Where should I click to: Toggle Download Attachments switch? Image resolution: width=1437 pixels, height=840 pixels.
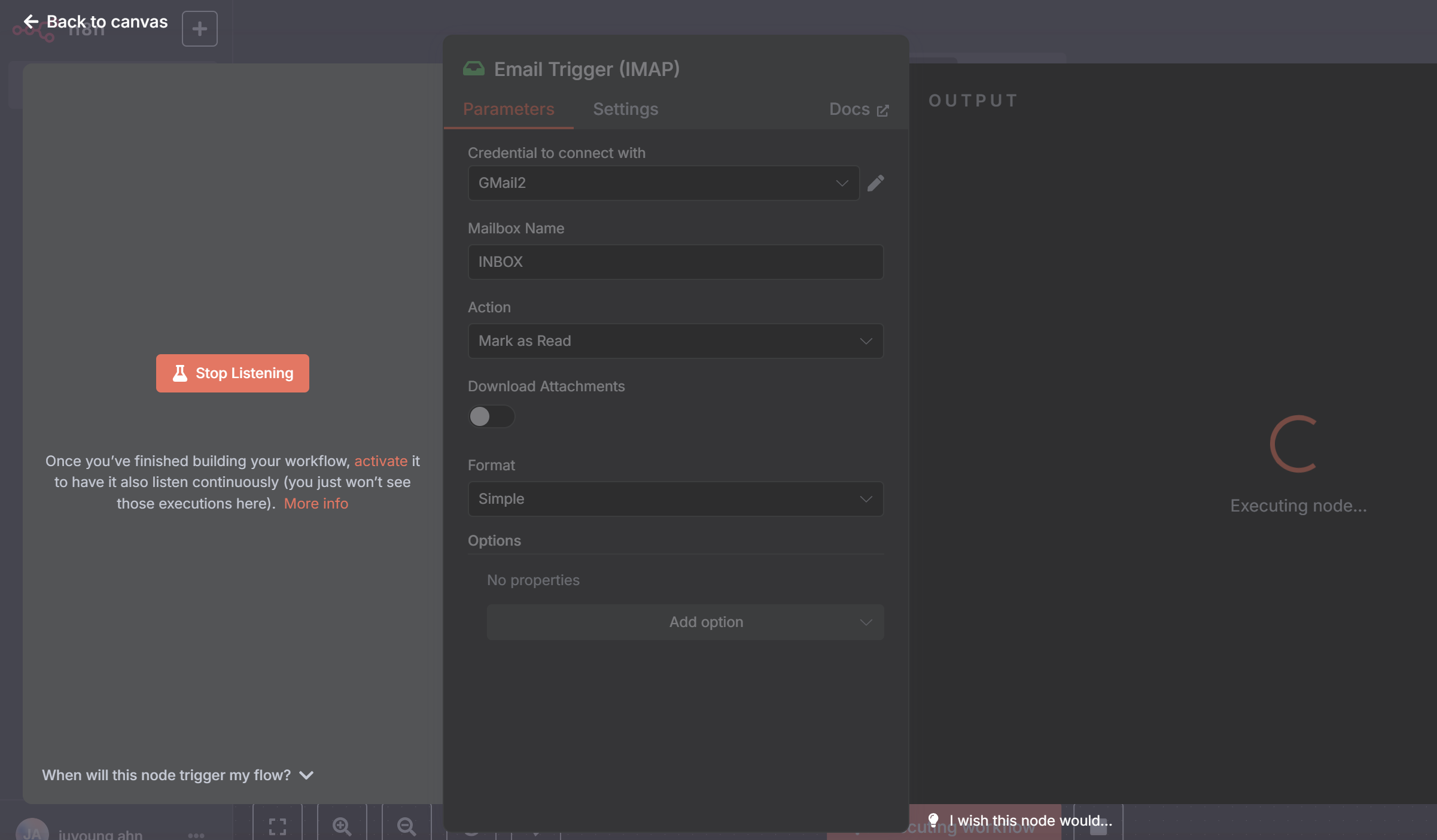491,416
